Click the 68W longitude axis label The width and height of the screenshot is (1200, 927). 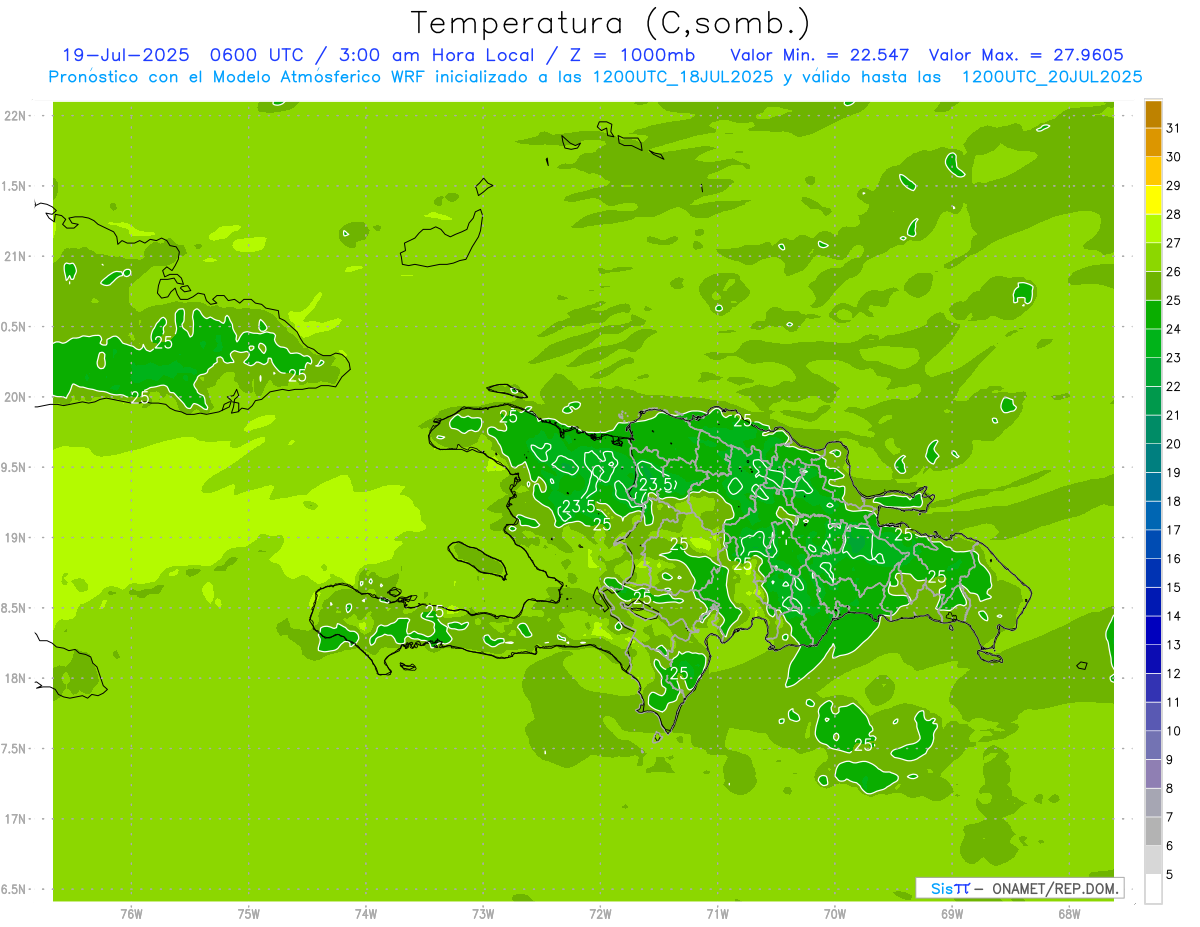pyautogui.click(x=1069, y=914)
